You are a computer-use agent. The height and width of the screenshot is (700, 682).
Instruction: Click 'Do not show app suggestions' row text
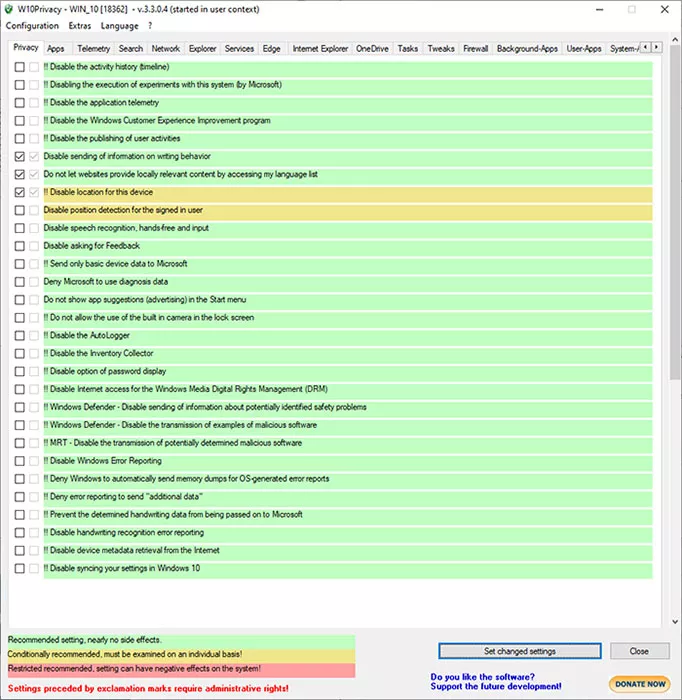click(x=145, y=300)
